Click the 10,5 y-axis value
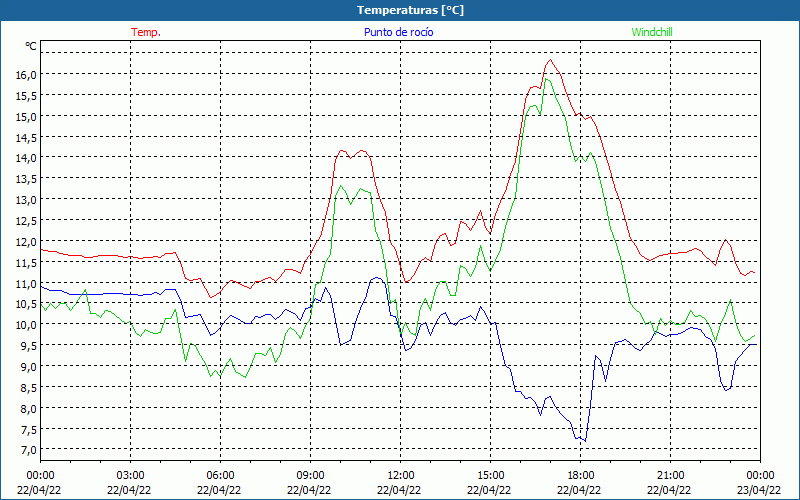The width and height of the screenshot is (800, 500). click(27, 304)
